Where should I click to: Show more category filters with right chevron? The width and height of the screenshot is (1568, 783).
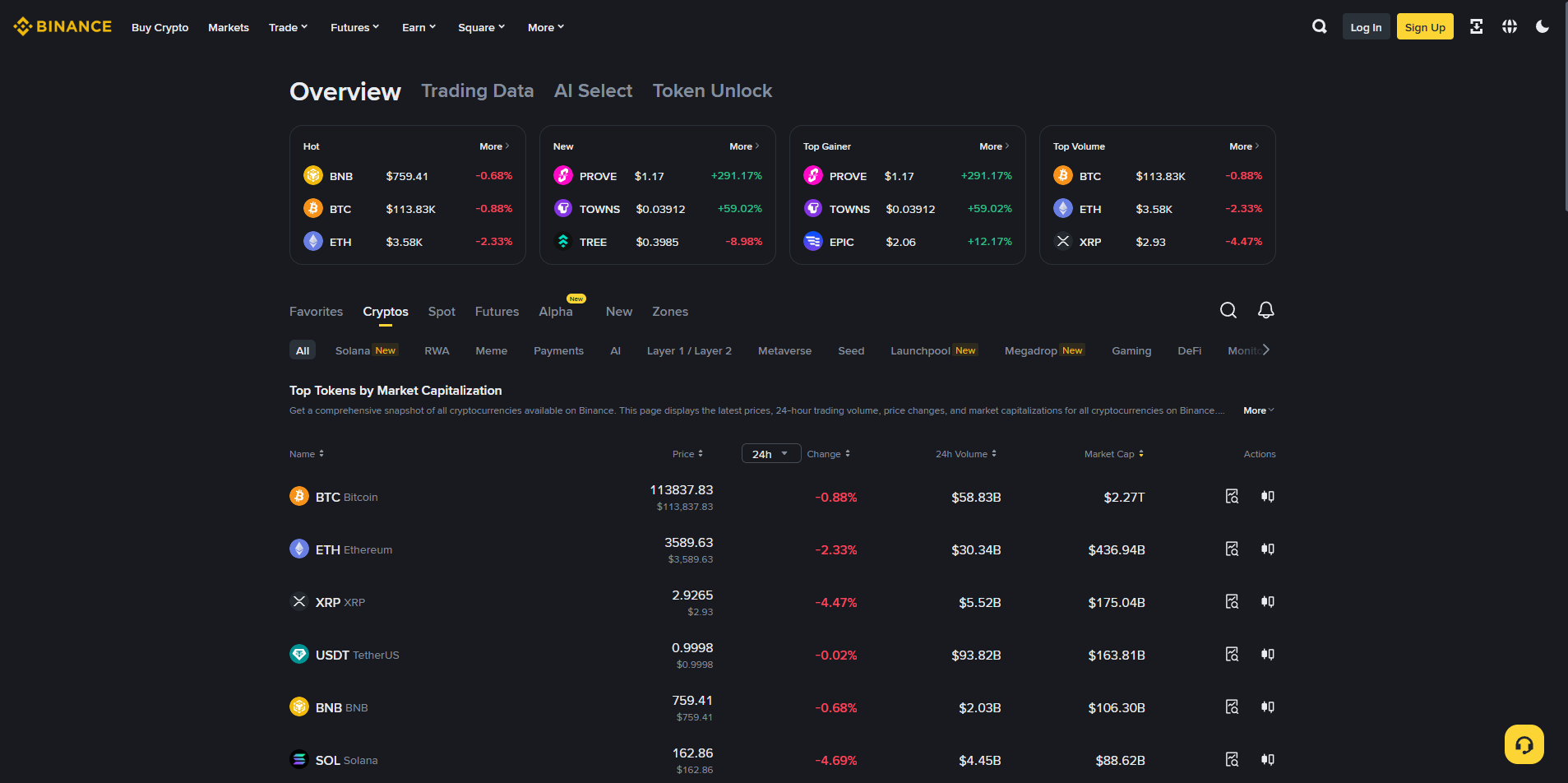(1266, 350)
